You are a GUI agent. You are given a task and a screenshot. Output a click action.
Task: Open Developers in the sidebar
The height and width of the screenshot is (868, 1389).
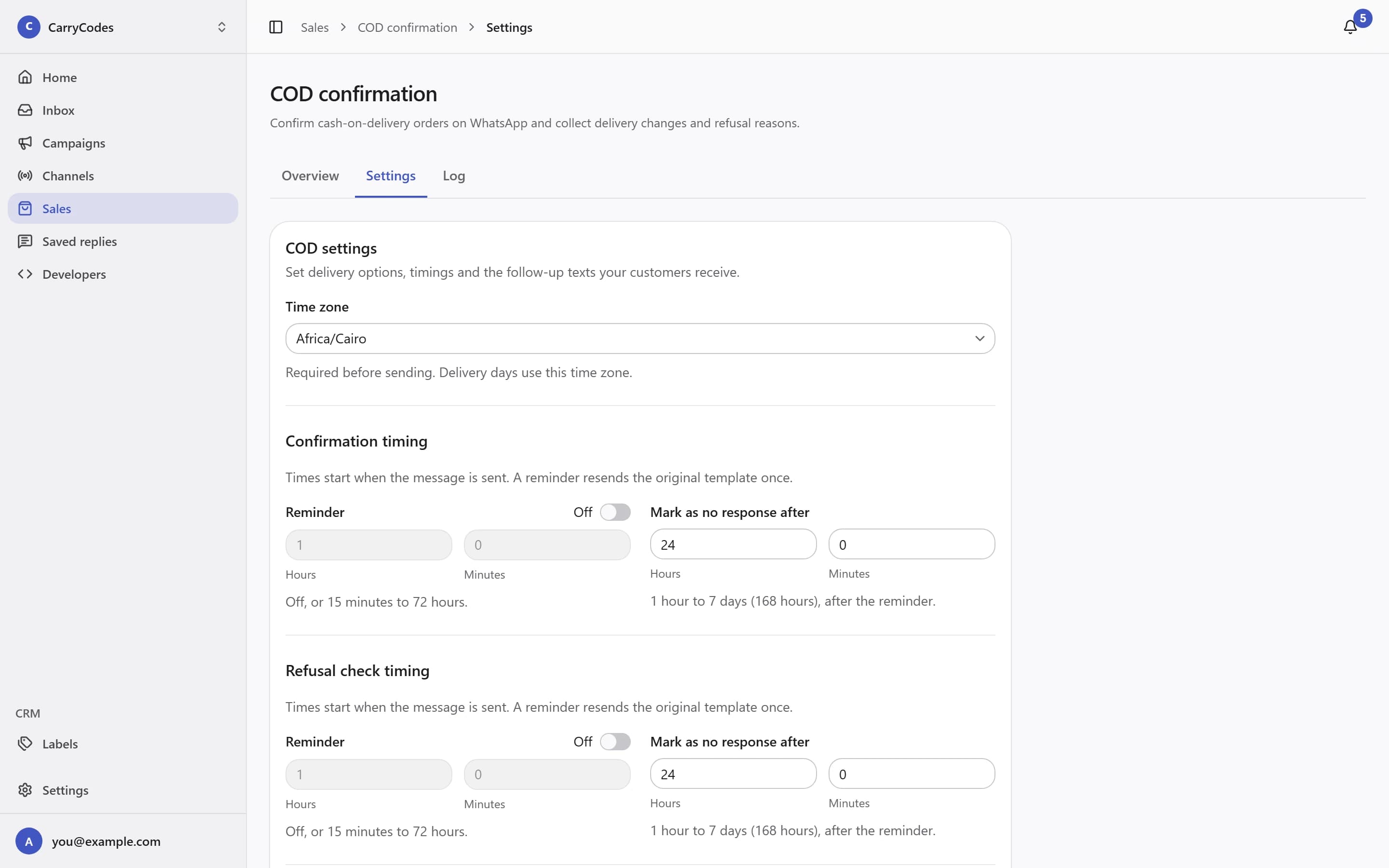(123, 274)
